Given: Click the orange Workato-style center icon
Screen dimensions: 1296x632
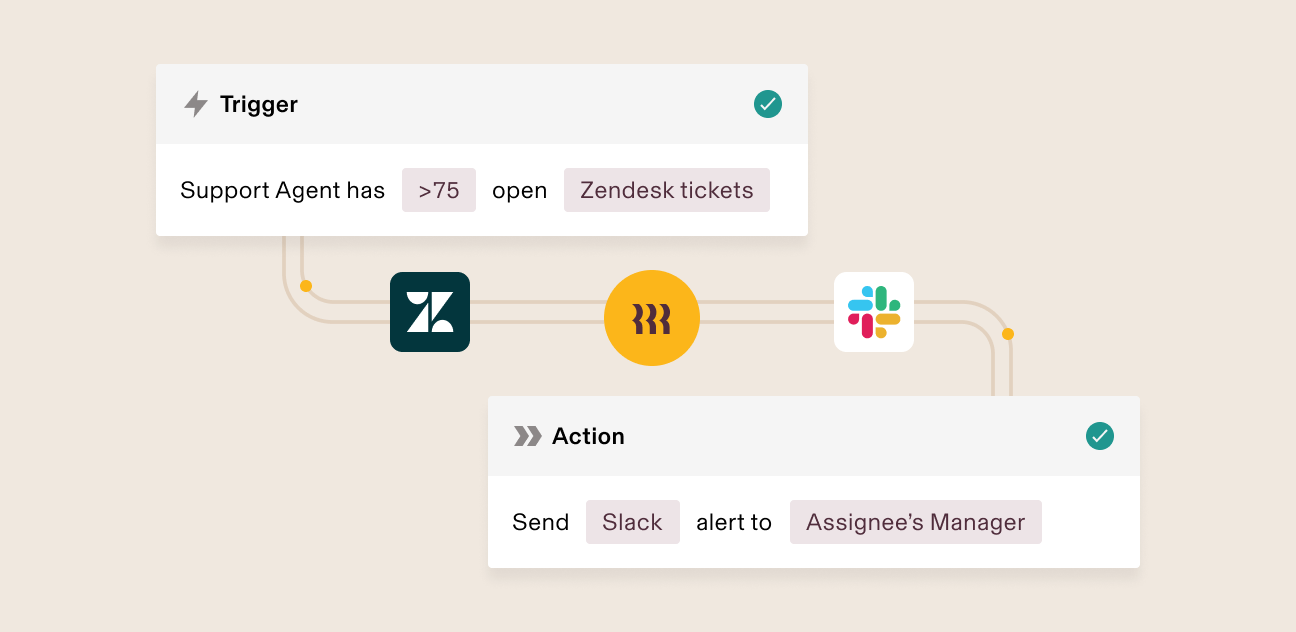Looking at the screenshot, I should pos(652,318).
